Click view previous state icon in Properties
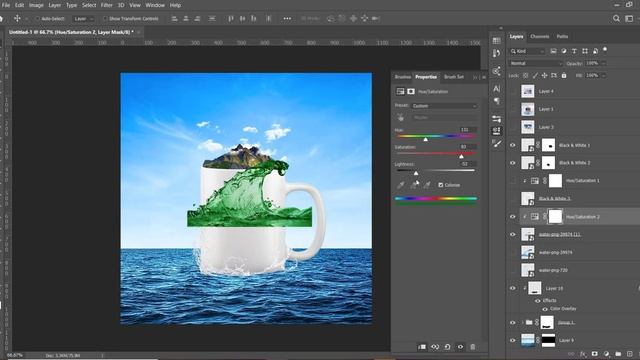Image resolution: width=640 pixels, height=360 pixels. pos(435,347)
